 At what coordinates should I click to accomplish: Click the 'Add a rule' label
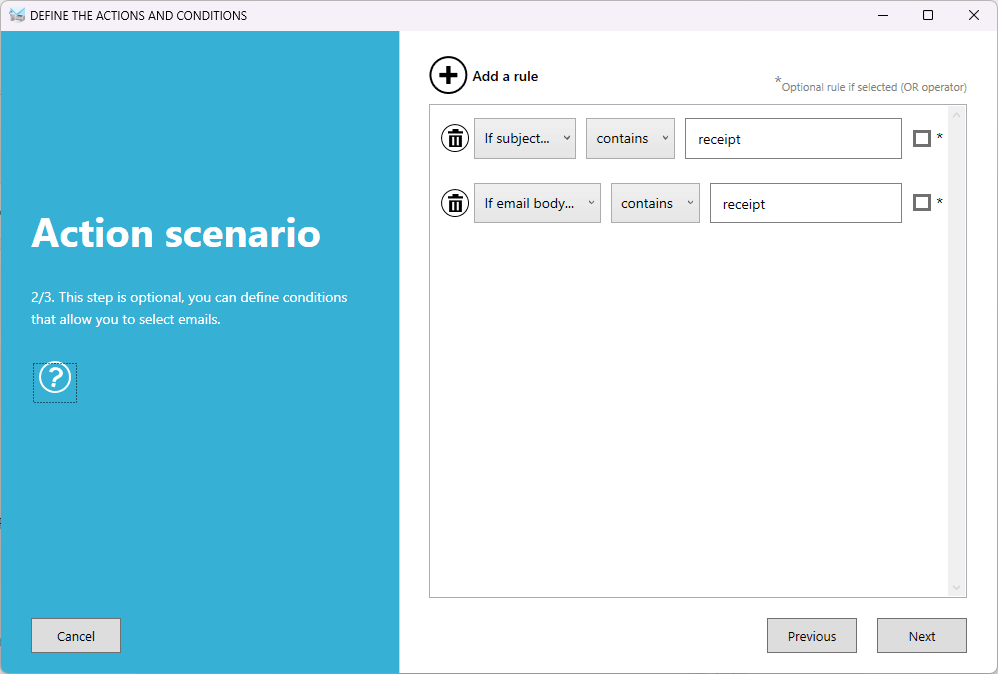point(505,76)
